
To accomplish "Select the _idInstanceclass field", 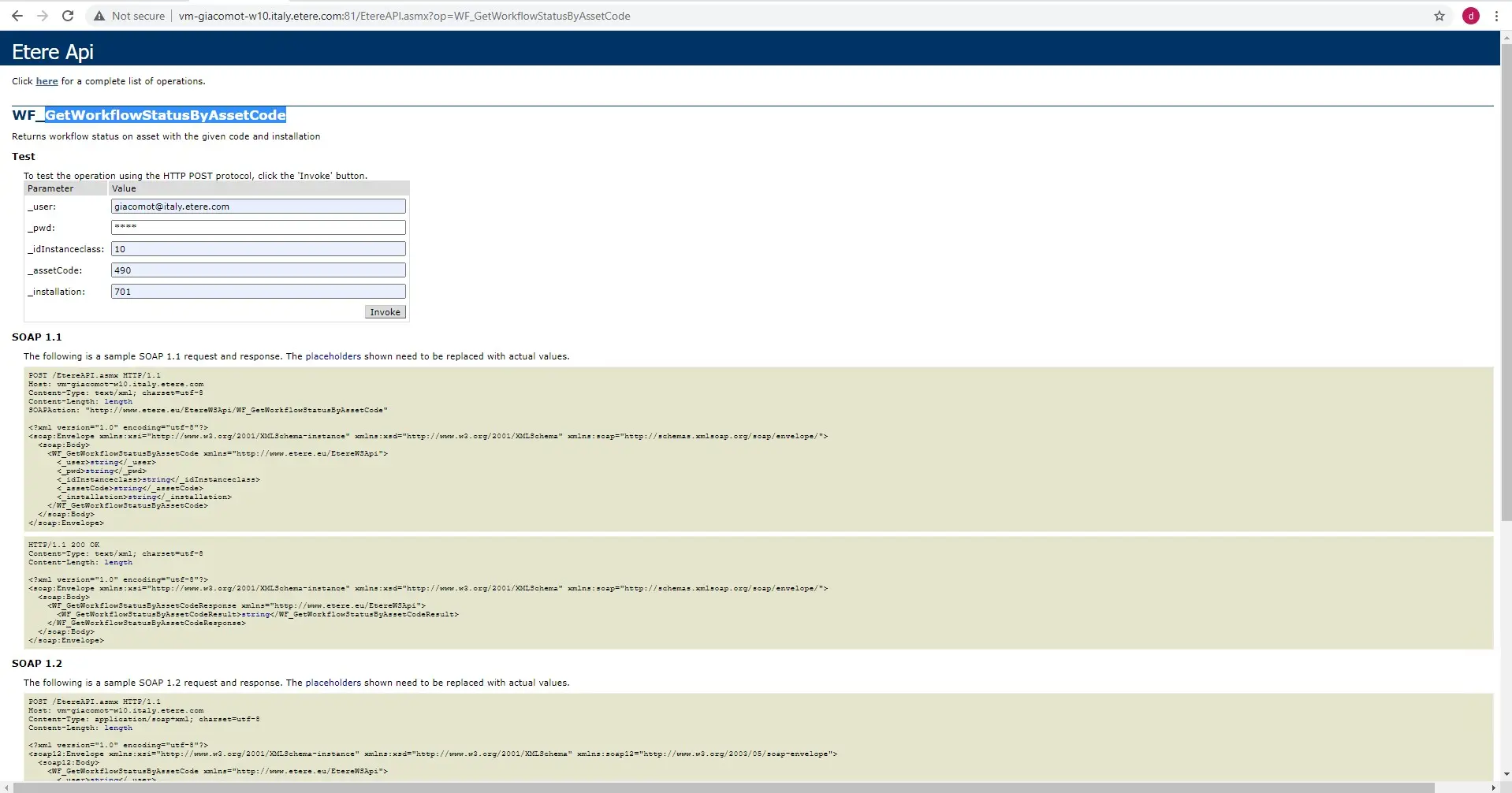I will [x=258, y=249].
